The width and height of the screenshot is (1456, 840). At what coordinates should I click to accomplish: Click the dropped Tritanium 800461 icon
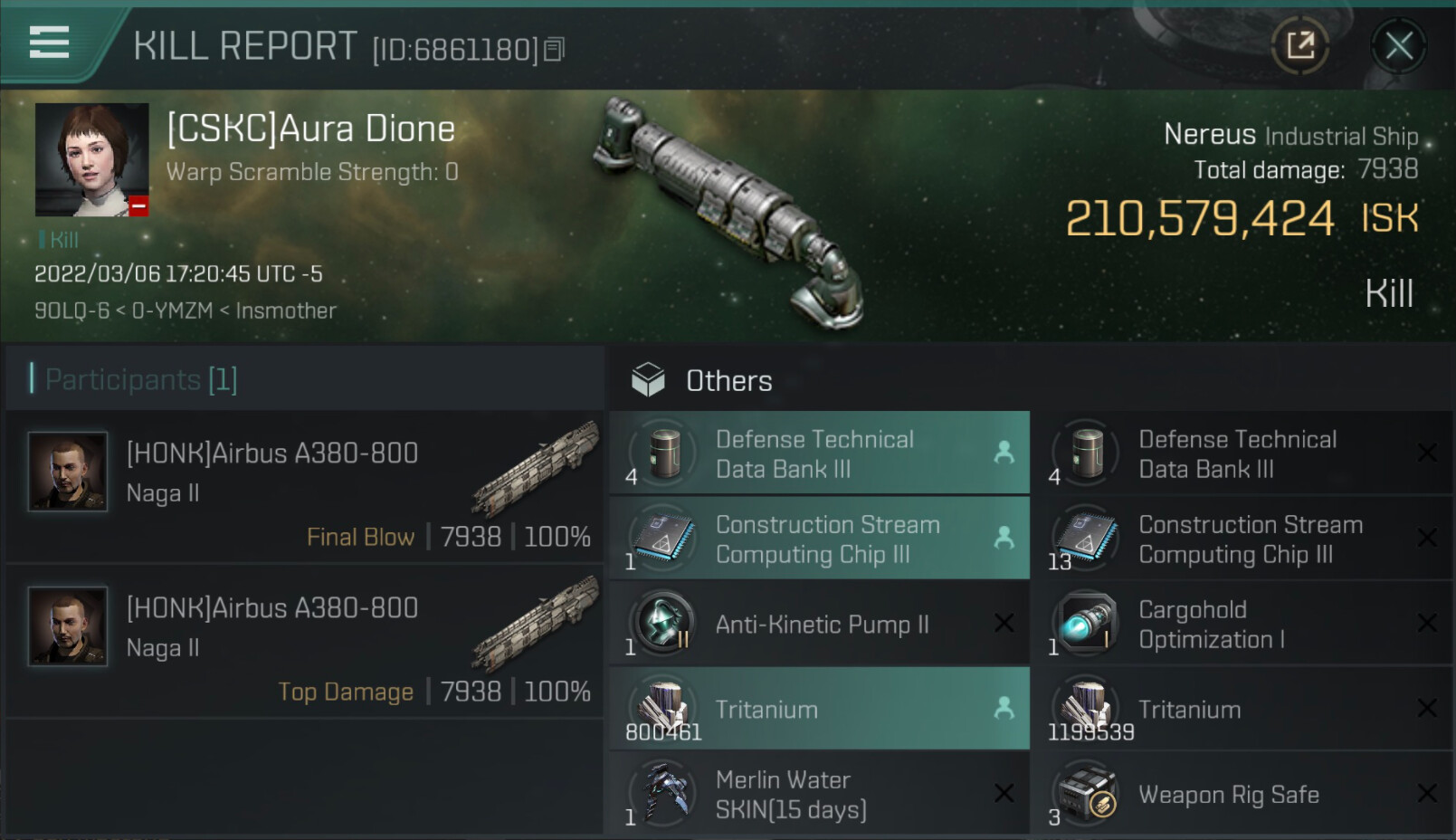[663, 708]
